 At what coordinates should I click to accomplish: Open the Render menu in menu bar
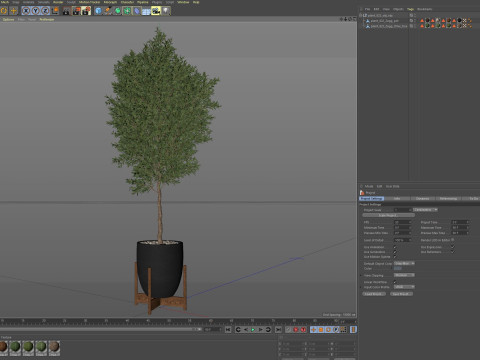(58, 2)
